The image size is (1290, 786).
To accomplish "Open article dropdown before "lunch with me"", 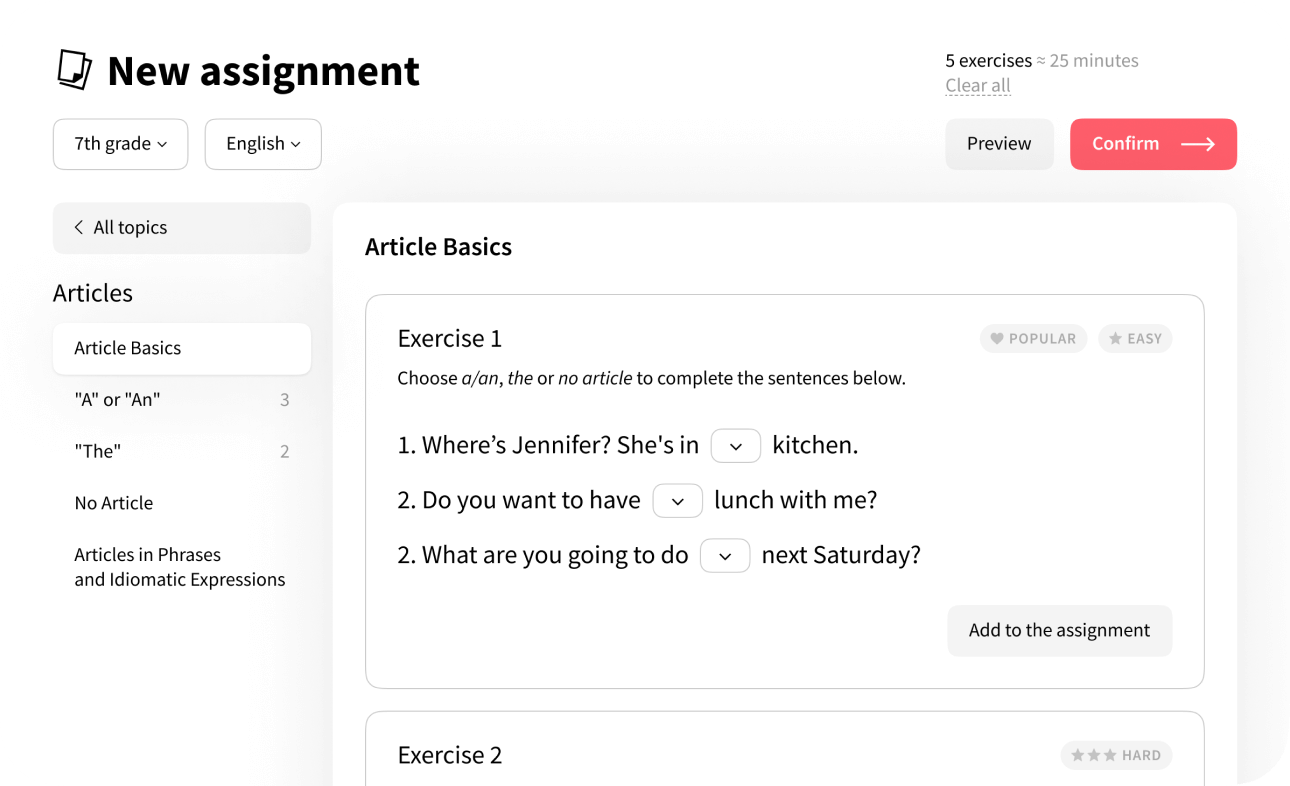I will click(677, 501).
